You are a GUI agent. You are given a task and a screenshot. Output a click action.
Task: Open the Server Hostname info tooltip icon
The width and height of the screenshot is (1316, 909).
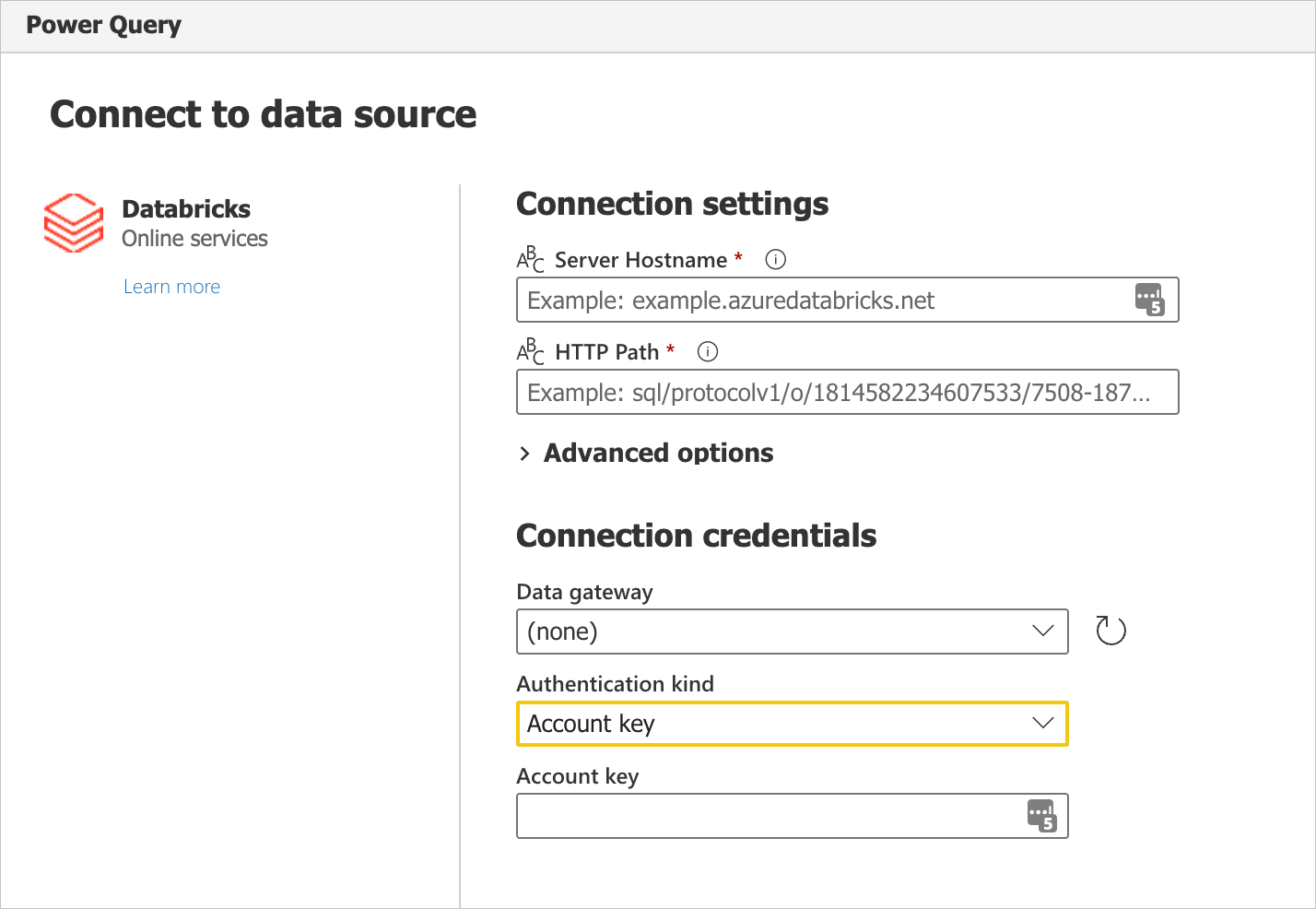[x=775, y=259]
